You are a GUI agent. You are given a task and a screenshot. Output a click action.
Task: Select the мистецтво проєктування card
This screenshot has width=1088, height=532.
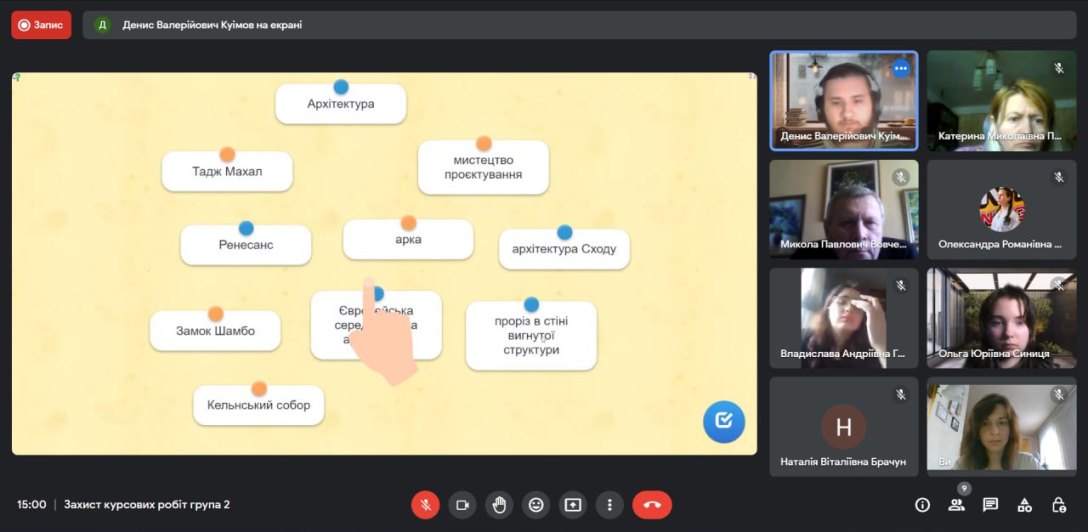[x=483, y=167]
